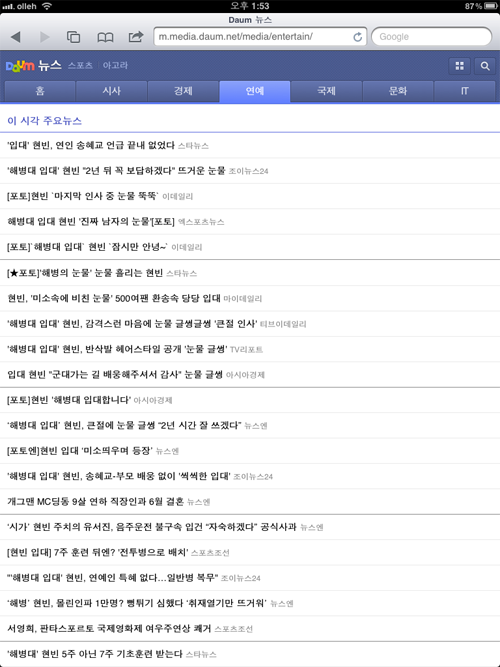This screenshot has width=500, height=667.
Task: Open article [포토엔]현빈 입대 '미소띄우며 등장'
Action: tap(250, 451)
